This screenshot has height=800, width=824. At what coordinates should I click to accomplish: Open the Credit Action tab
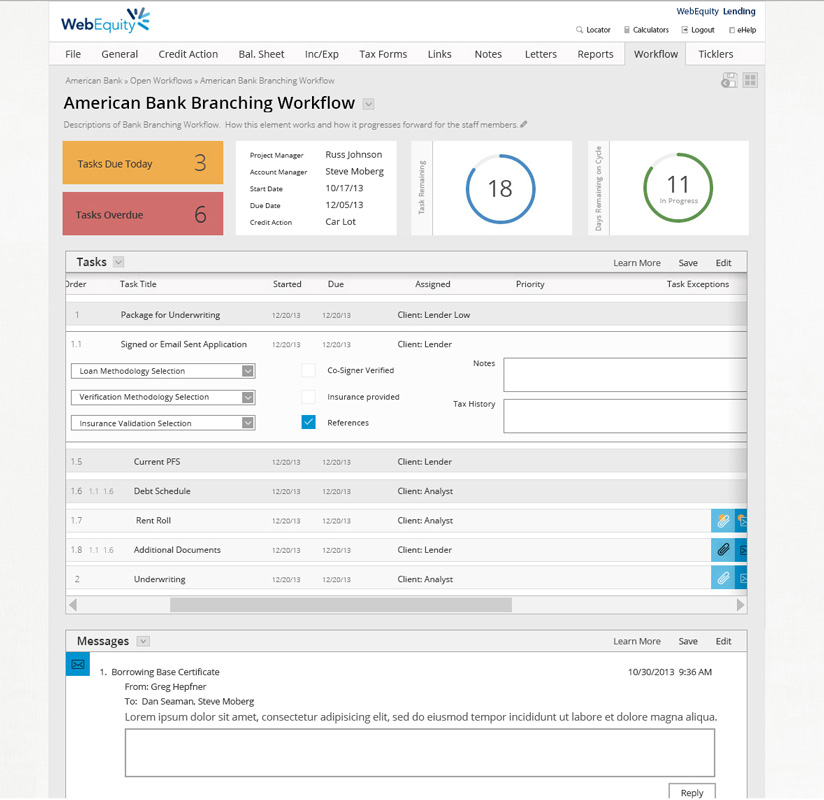tap(188, 54)
